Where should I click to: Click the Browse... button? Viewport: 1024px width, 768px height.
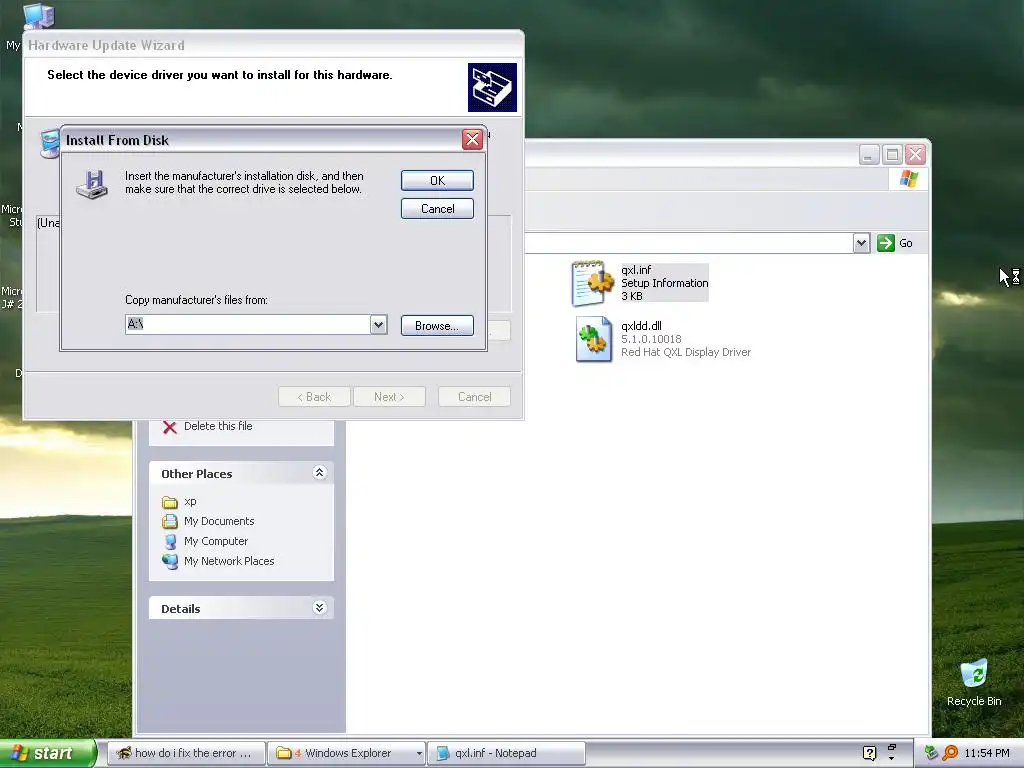(437, 326)
